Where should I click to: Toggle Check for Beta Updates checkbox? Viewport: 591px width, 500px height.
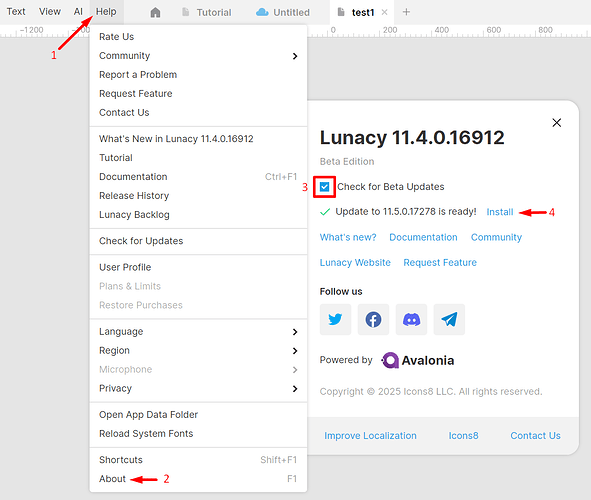pos(325,187)
